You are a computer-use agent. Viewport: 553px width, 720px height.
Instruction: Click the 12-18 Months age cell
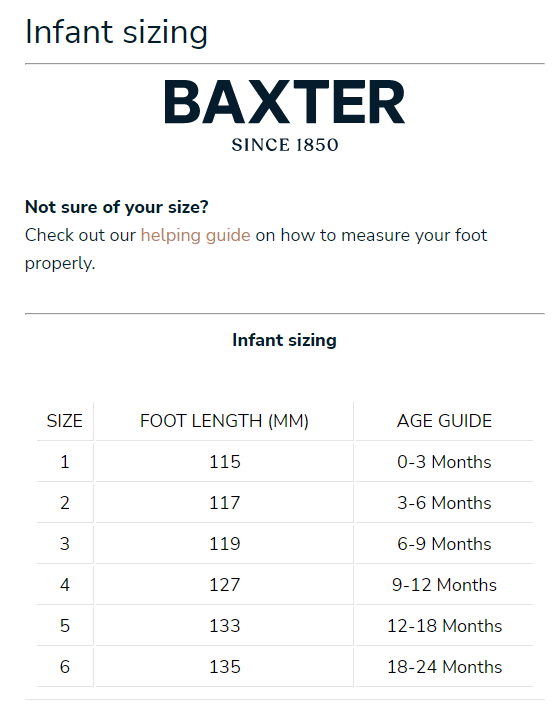(444, 625)
